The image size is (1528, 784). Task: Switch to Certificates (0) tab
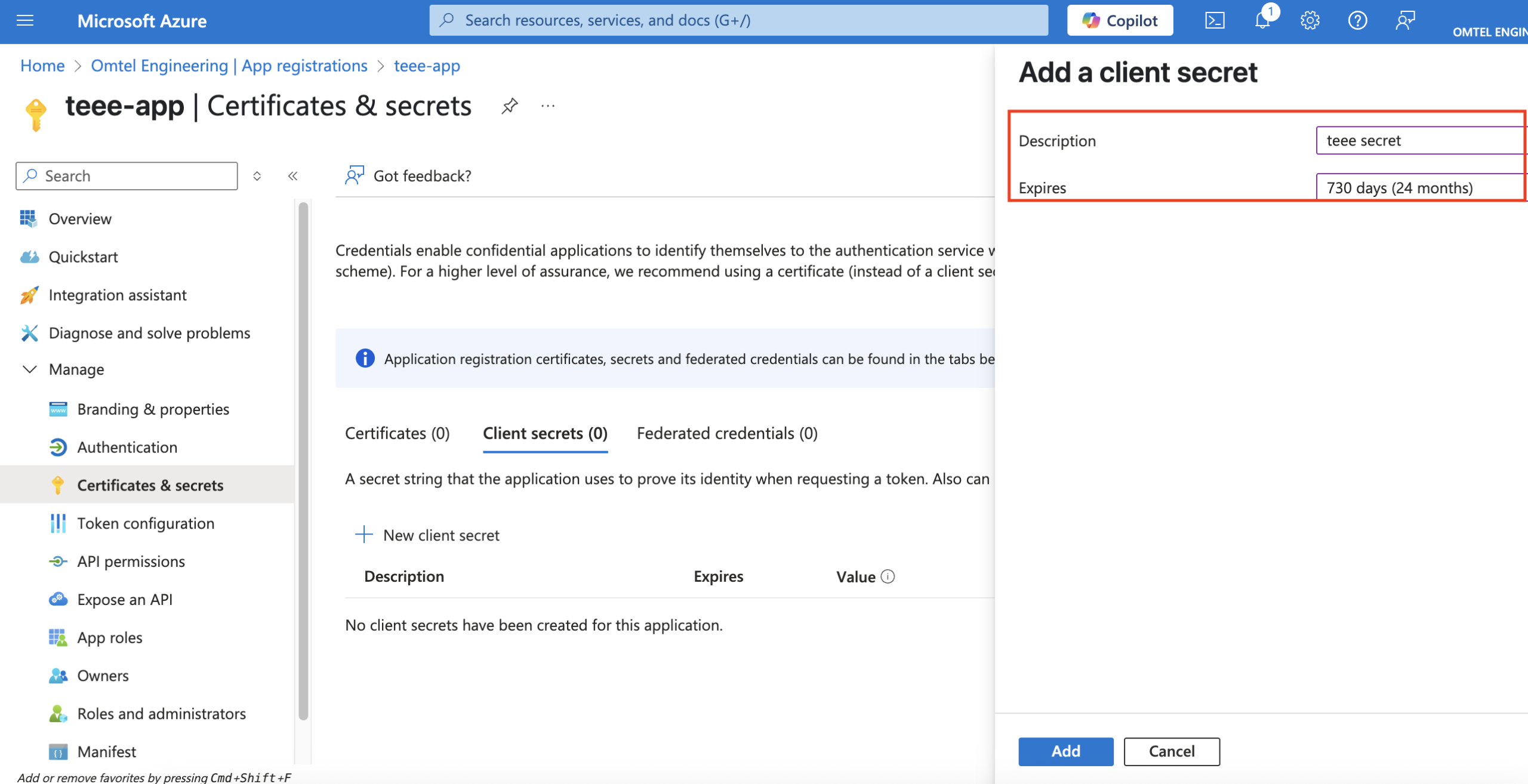[x=398, y=433]
